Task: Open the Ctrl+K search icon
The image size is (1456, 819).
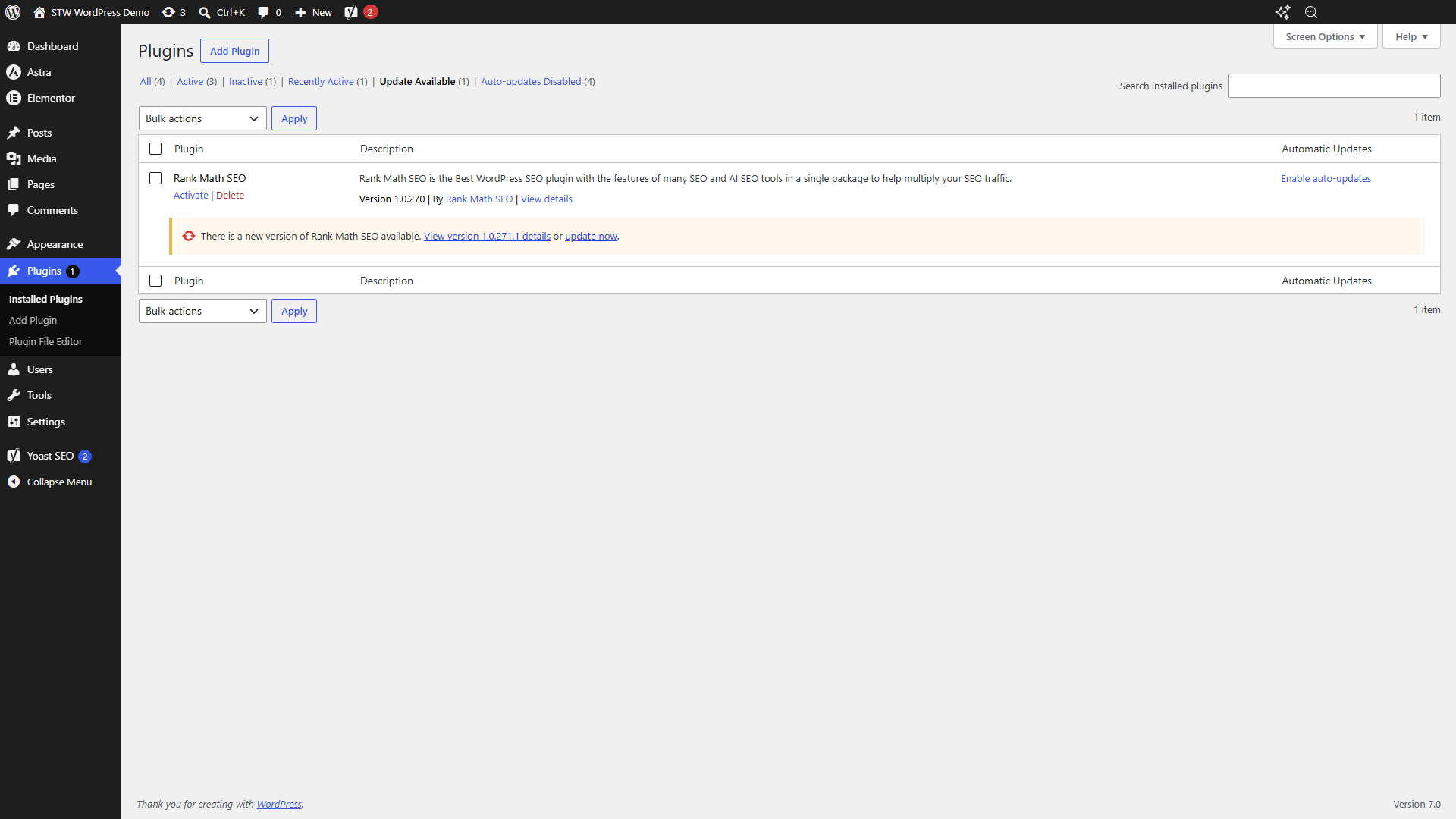Action: tap(205, 12)
